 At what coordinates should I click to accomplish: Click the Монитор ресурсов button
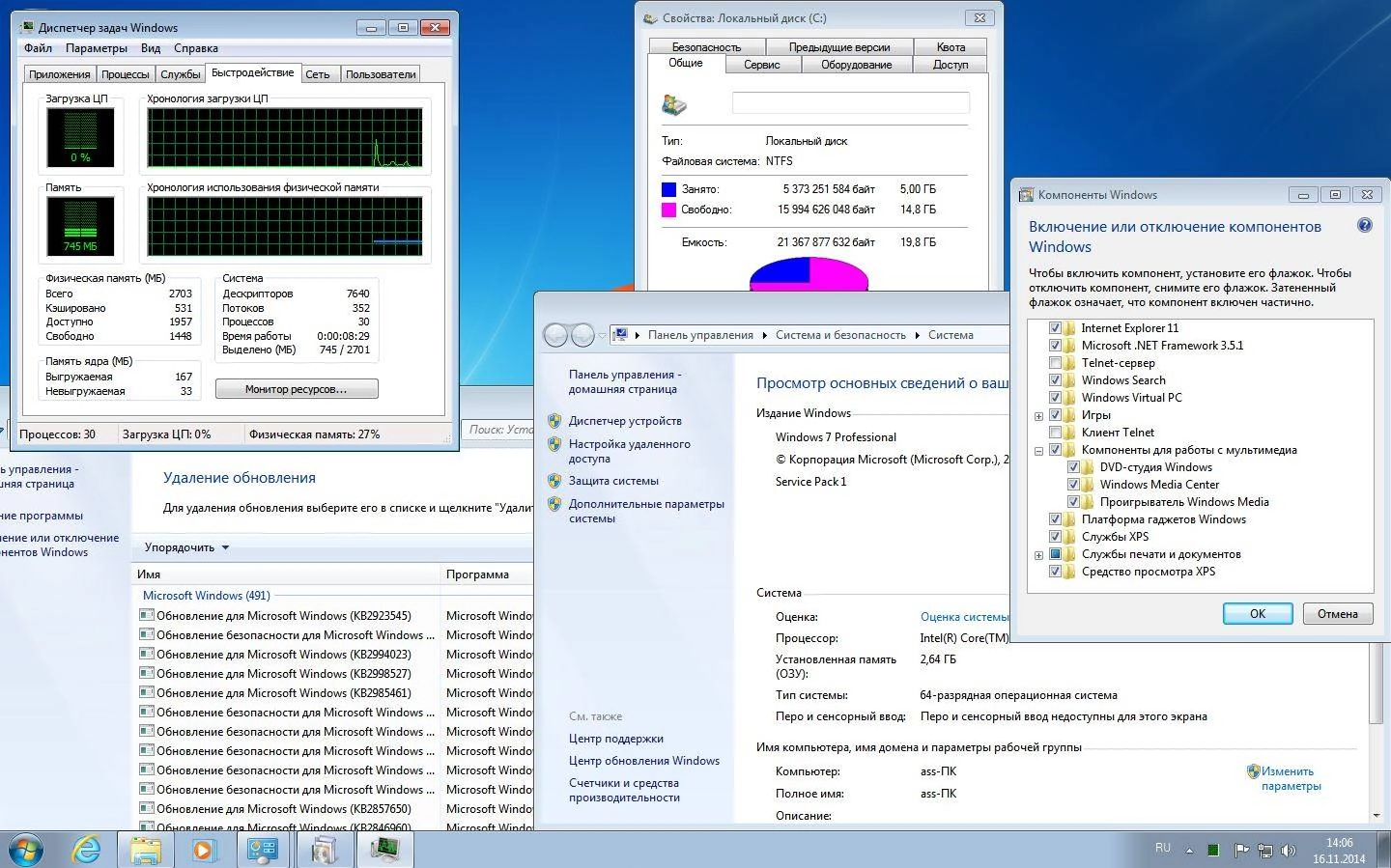(297, 389)
